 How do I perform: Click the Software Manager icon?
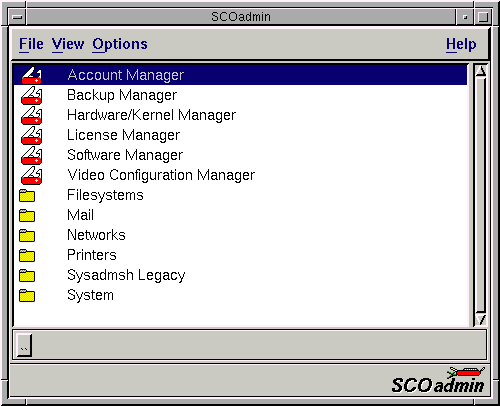(31, 155)
